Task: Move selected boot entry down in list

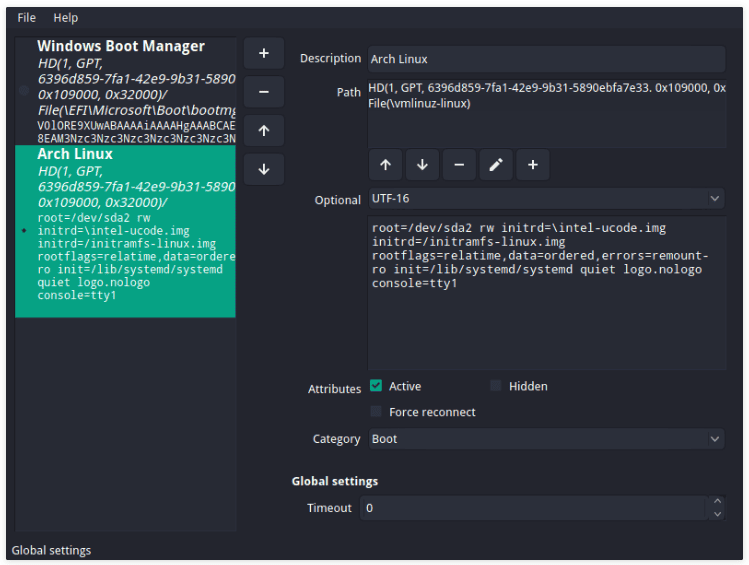Action: 264,169
